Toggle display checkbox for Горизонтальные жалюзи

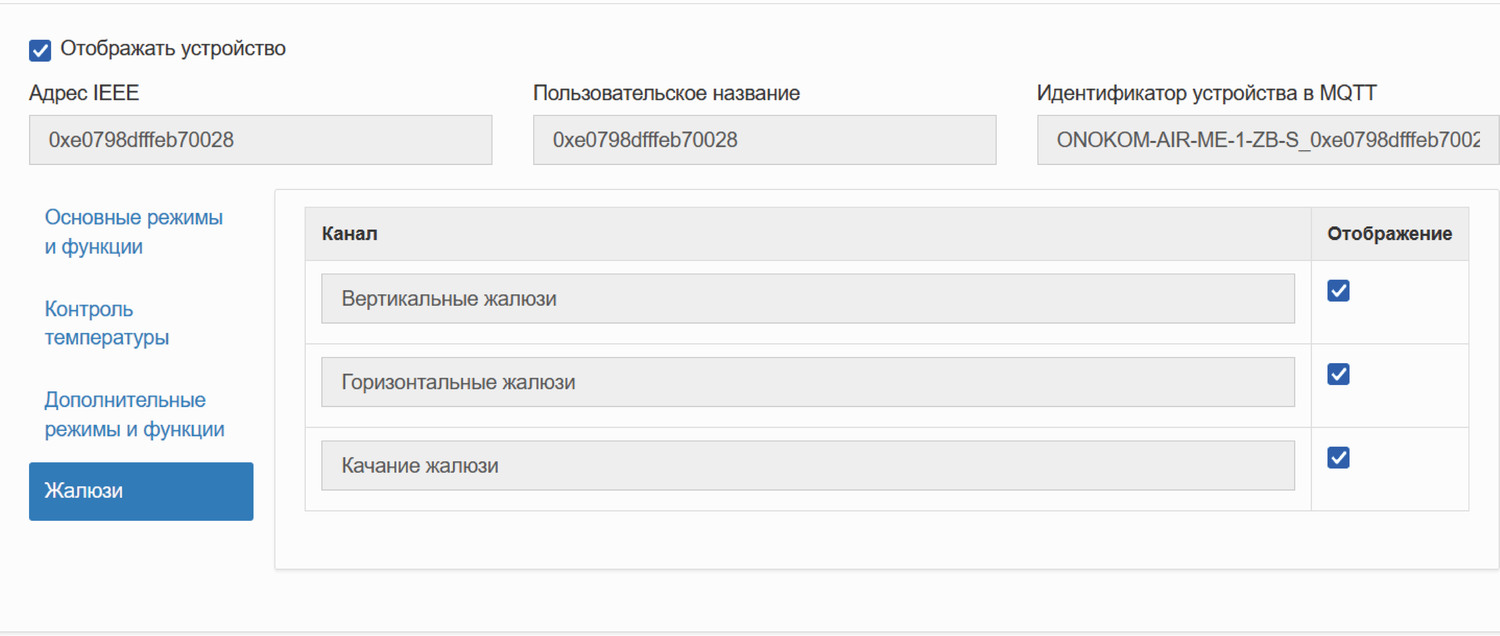coord(1338,374)
